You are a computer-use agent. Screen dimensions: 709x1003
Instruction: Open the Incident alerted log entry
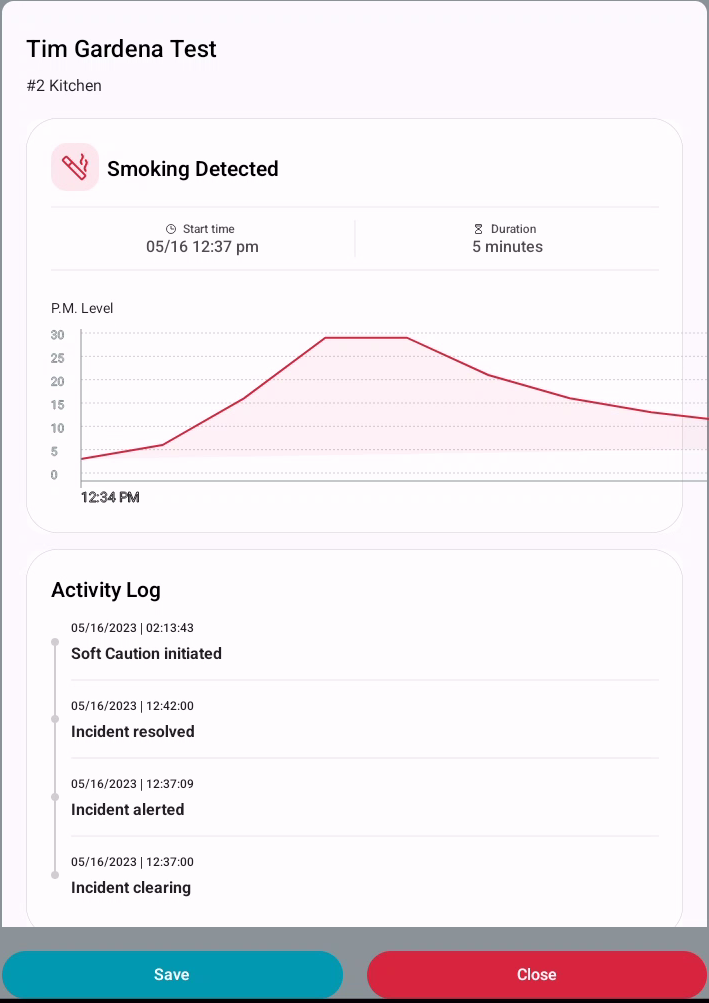pos(128,809)
